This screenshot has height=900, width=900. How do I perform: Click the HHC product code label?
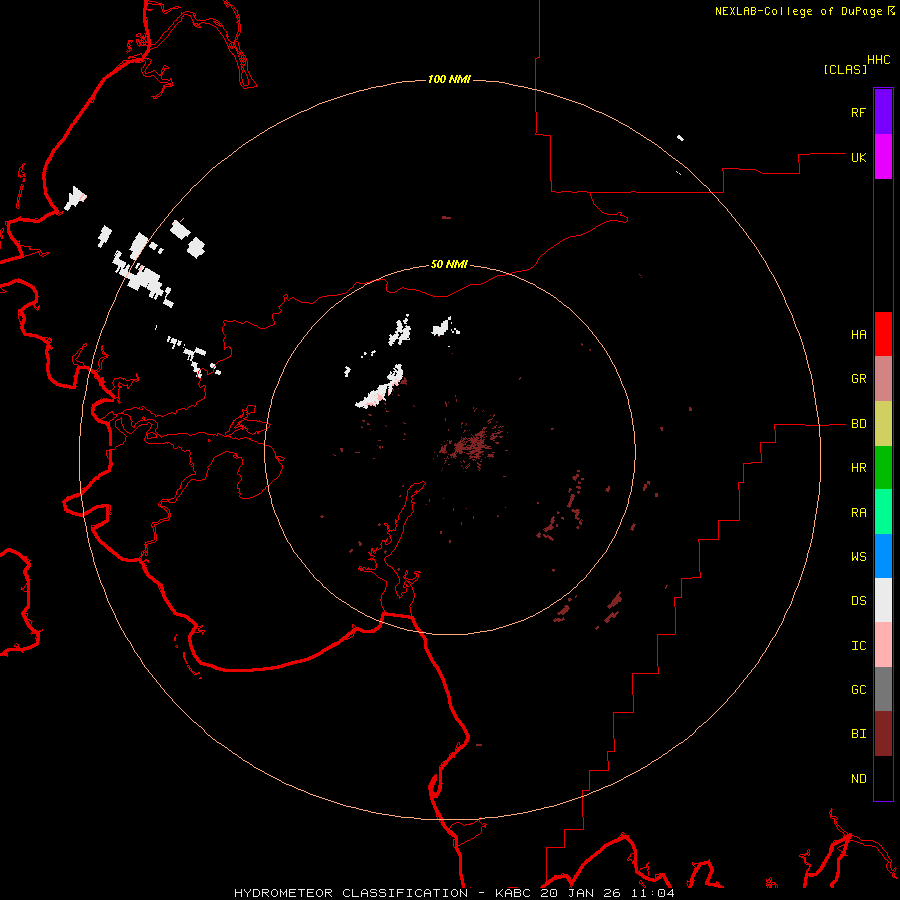click(878, 60)
